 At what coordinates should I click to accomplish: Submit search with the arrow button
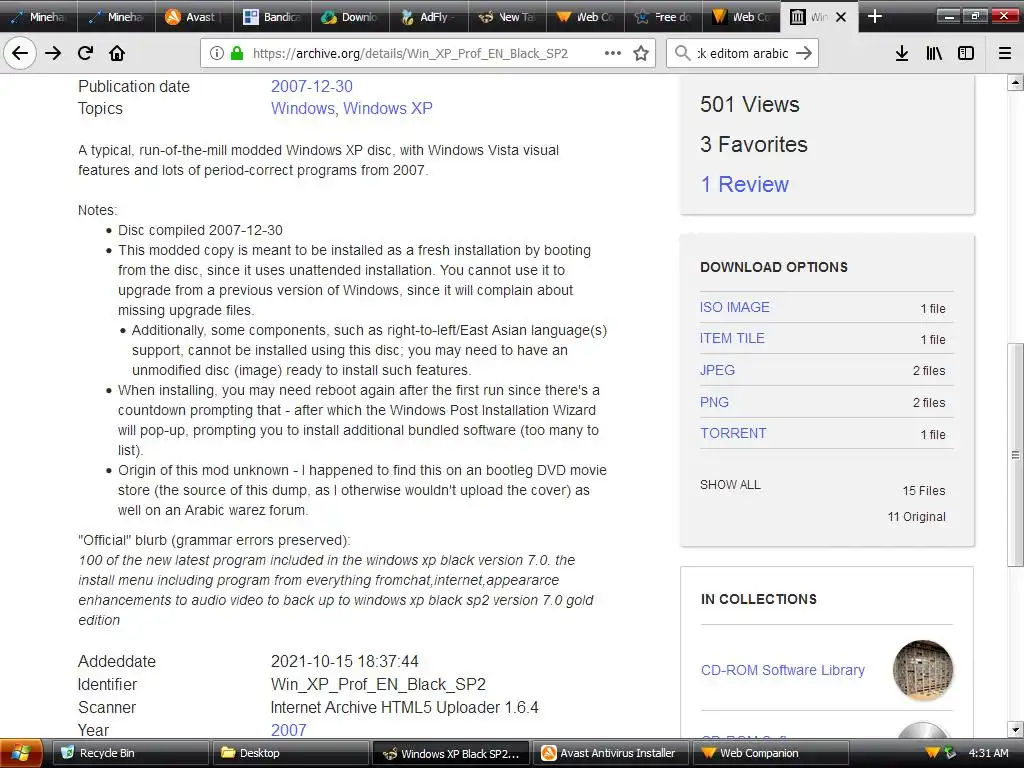pos(804,53)
